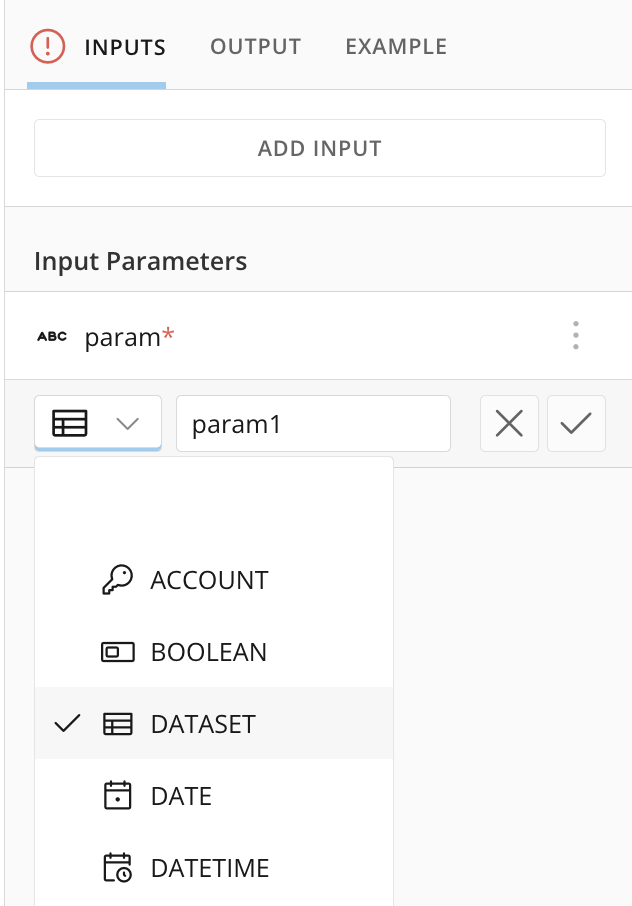Click the red error alert icon

(47, 46)
